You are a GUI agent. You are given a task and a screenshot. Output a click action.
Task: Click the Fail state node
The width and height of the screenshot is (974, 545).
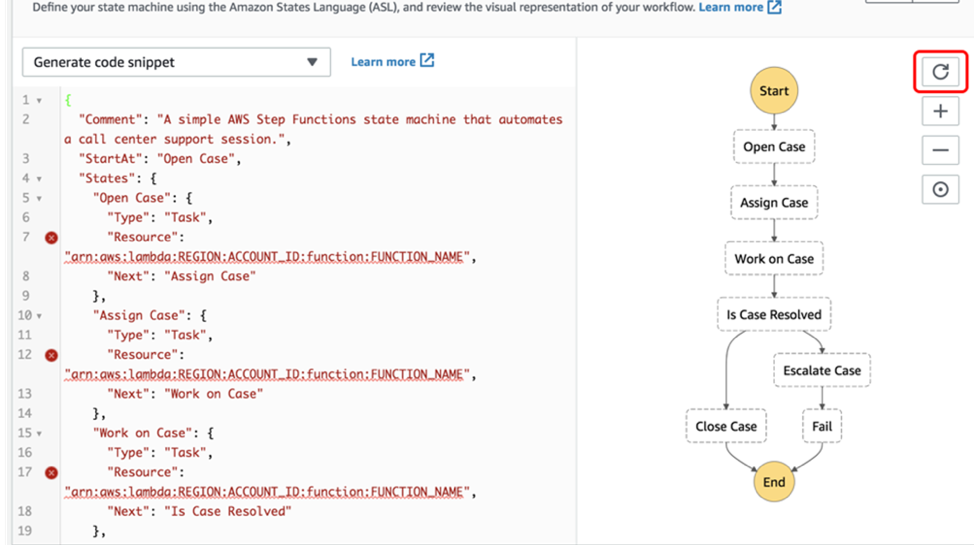pyautogui.click(x=821, y=426)
